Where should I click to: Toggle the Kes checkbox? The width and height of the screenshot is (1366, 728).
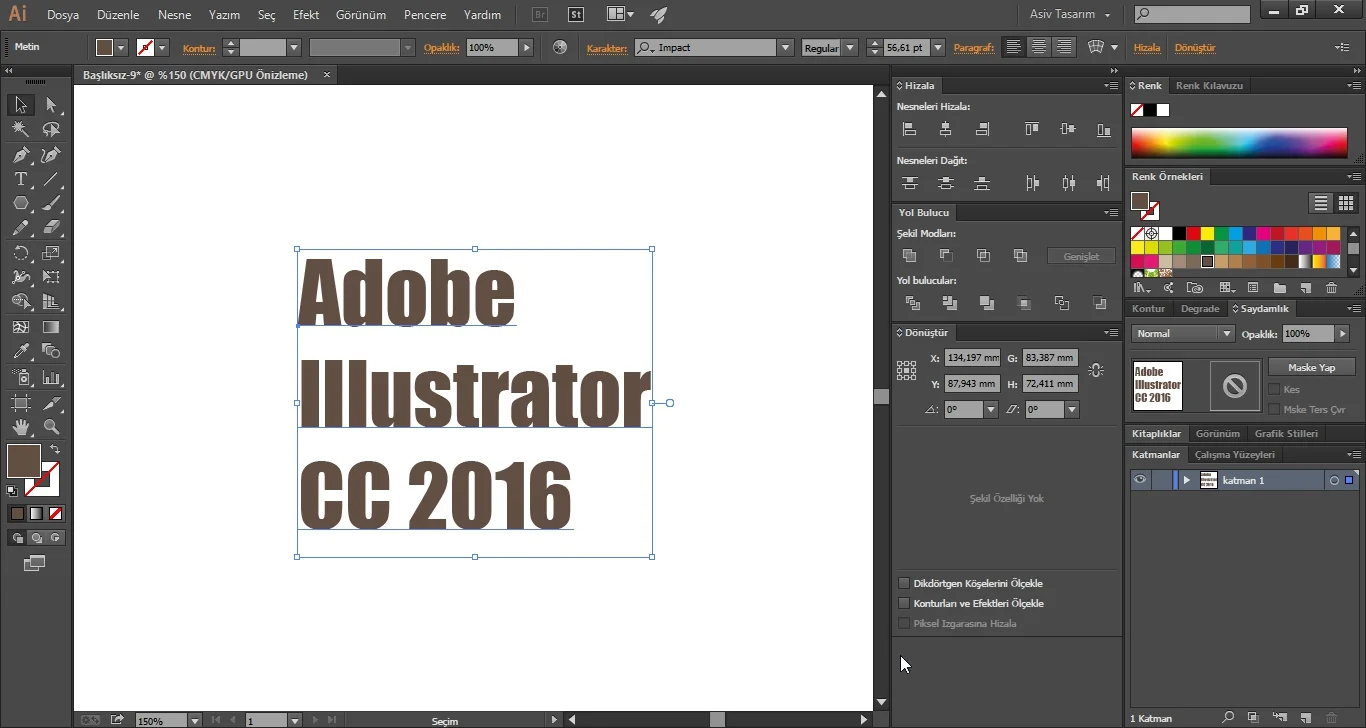pyautogui.click(x=1274, y=389)
